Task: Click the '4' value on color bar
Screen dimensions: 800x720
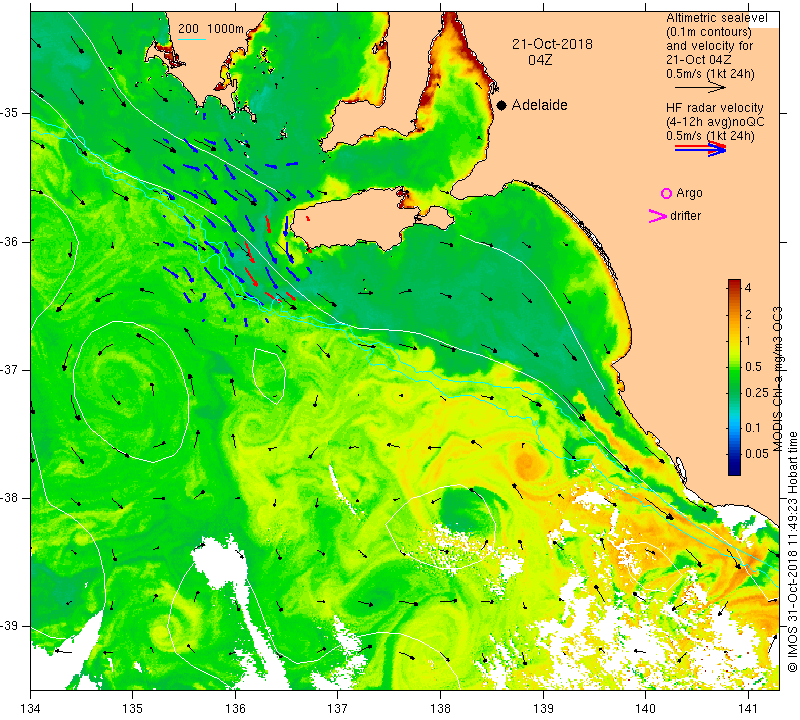Action: (x=748, y=288)
